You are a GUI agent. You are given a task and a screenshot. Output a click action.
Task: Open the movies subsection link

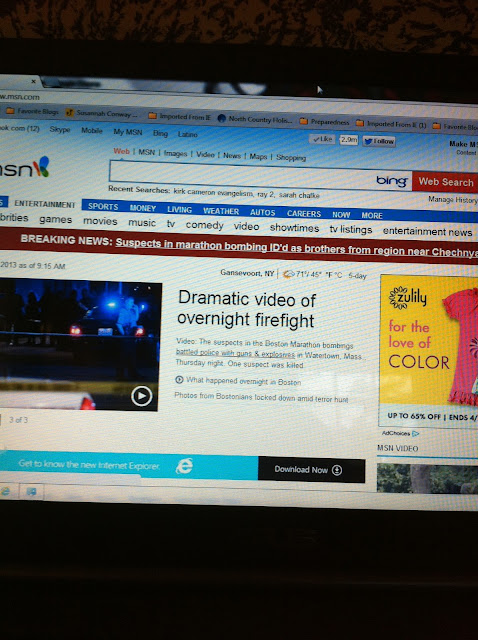[100, 221]
